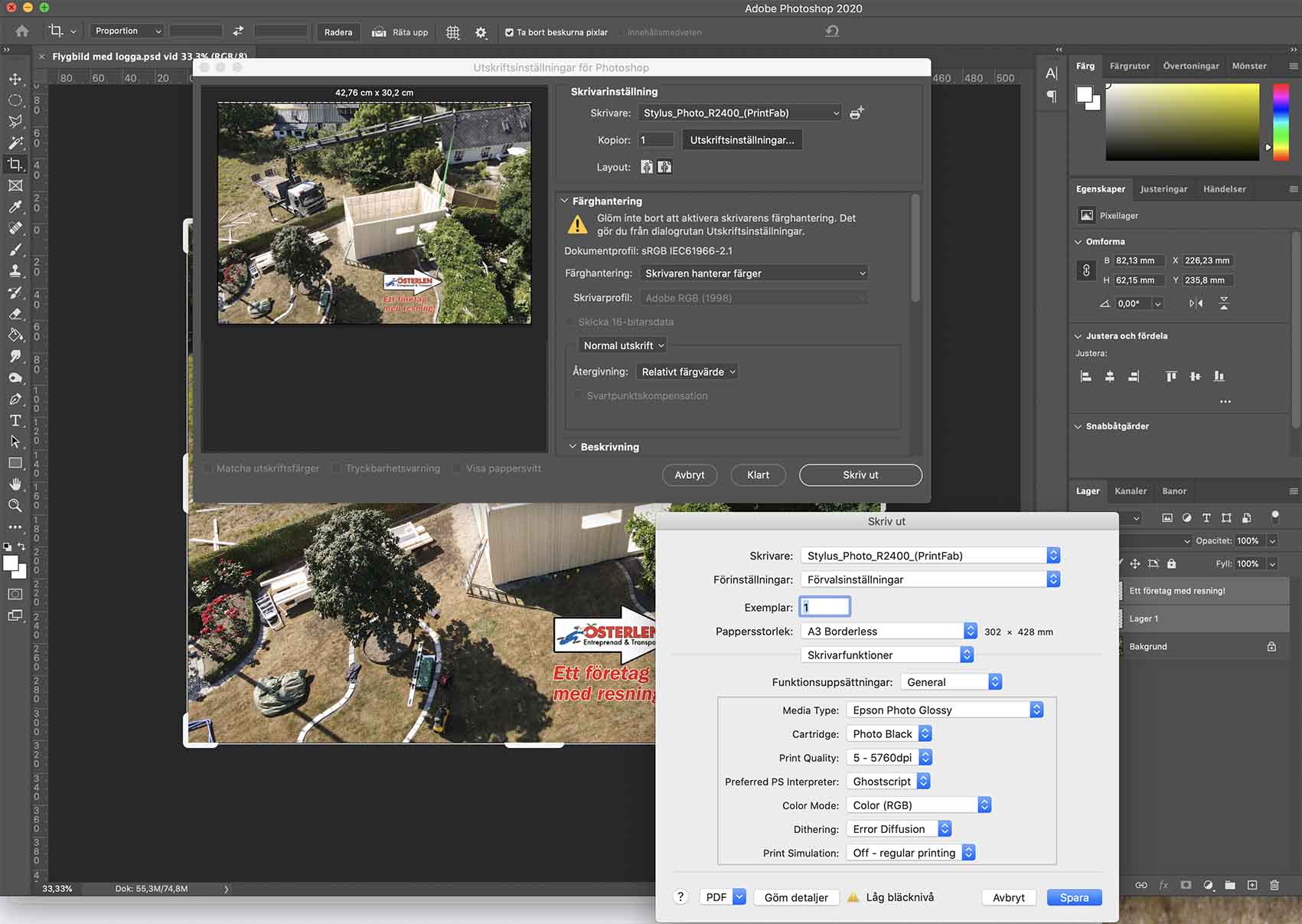Click the rainbow hue slider strip

(1281, 122)
